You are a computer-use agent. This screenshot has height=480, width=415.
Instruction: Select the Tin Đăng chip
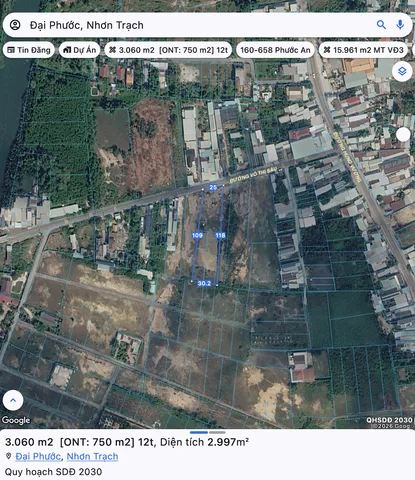29,50
